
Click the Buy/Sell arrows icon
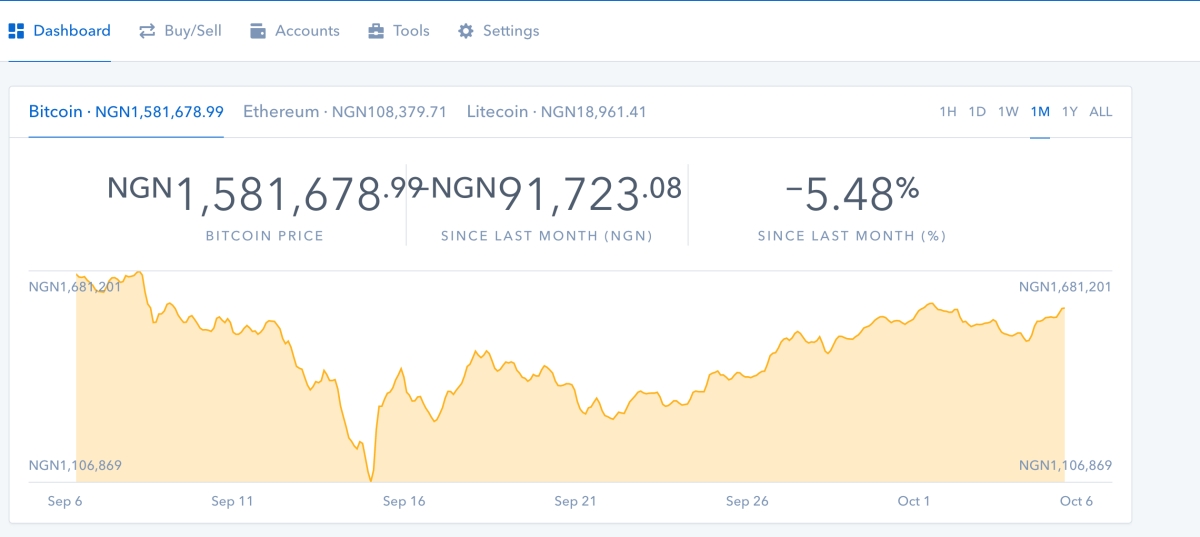[147, 31]
